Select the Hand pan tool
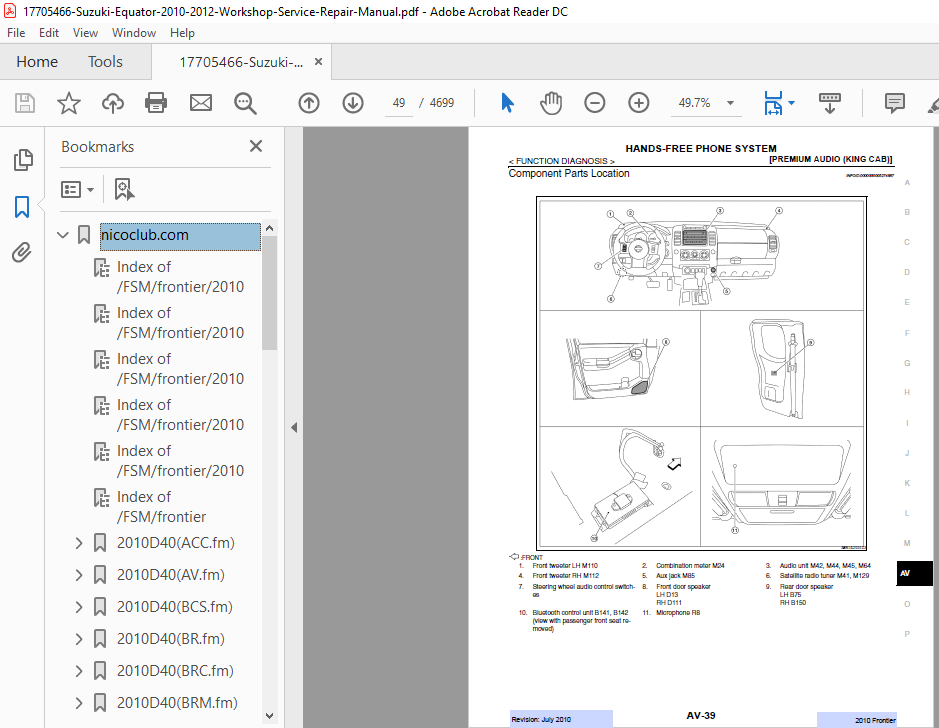Viewport: 939px width, 728px height. (x=551, y=103)
